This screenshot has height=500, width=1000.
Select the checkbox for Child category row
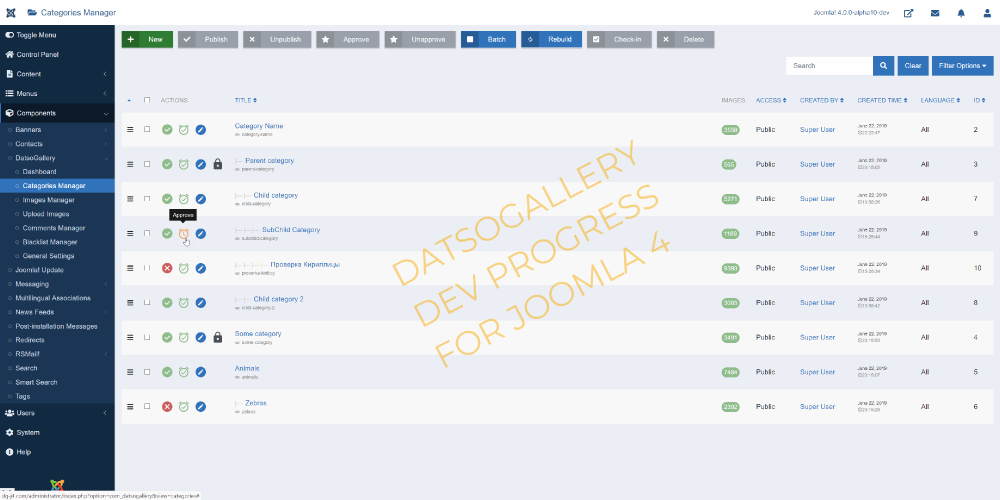(148, 199)
